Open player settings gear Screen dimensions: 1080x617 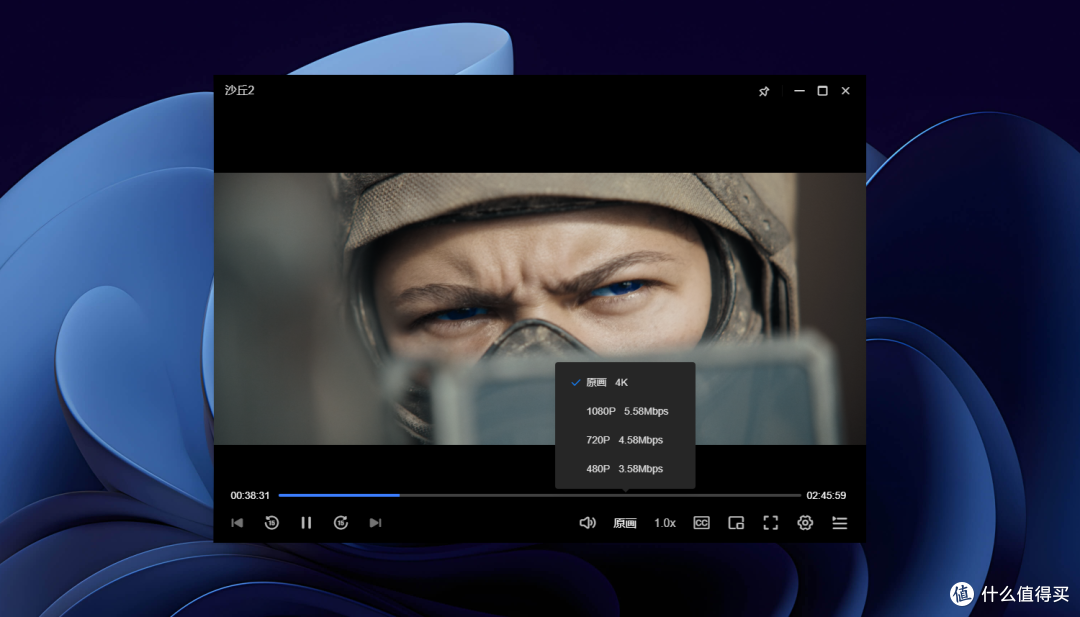(x=805, y=523)
